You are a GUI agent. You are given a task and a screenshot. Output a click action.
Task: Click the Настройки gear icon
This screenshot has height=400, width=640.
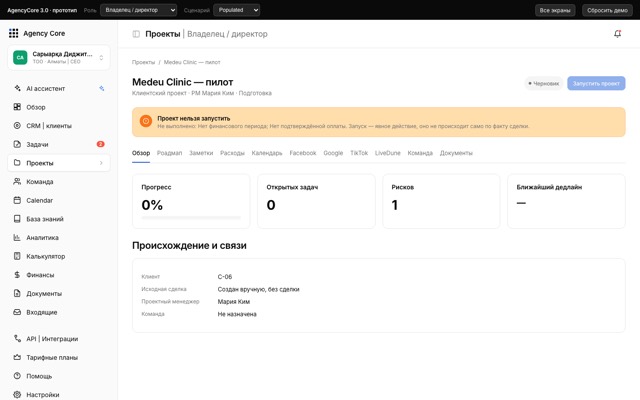(x=17, y=395)
